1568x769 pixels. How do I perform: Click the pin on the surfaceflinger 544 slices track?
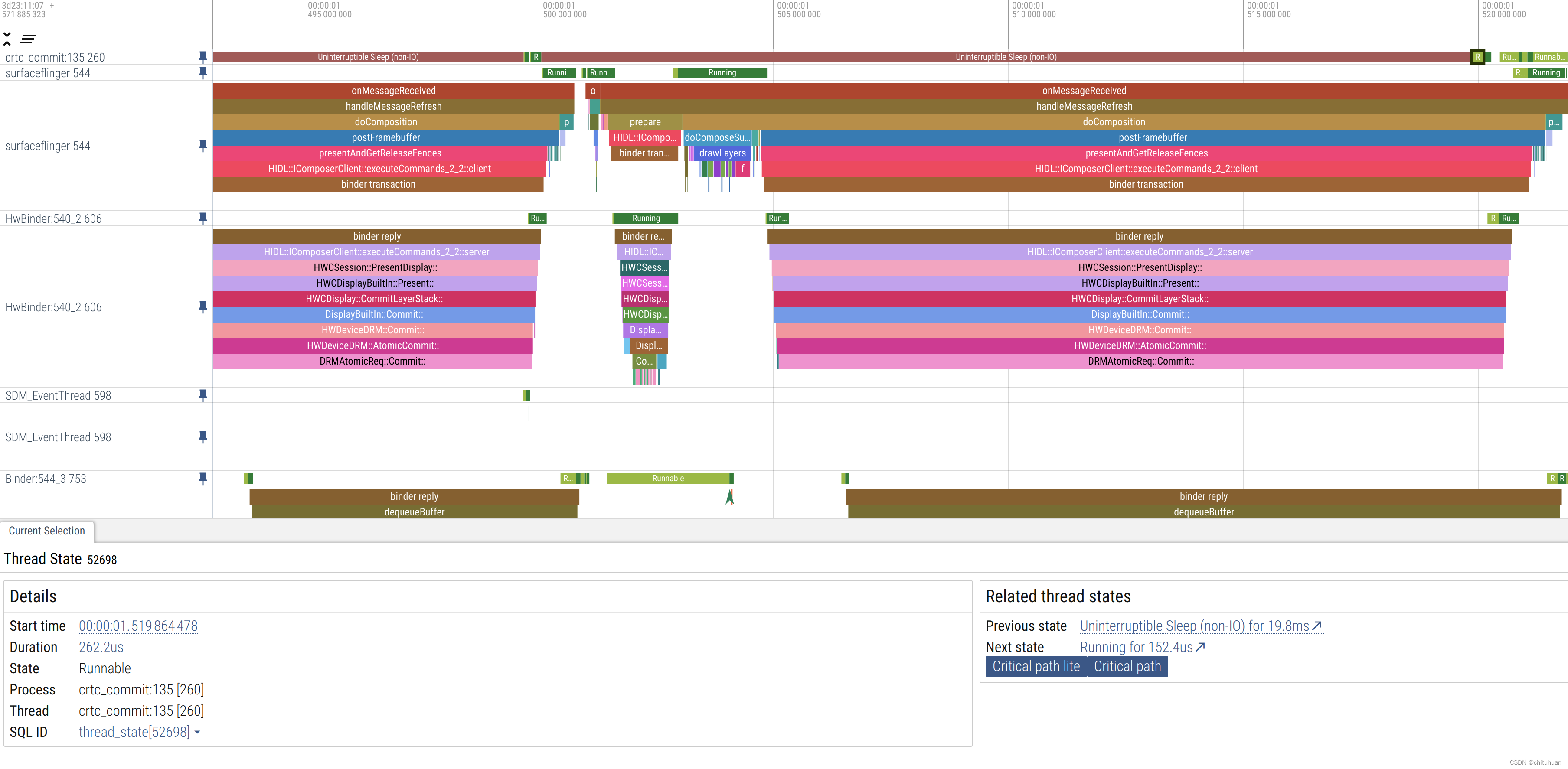click(203, 146)
